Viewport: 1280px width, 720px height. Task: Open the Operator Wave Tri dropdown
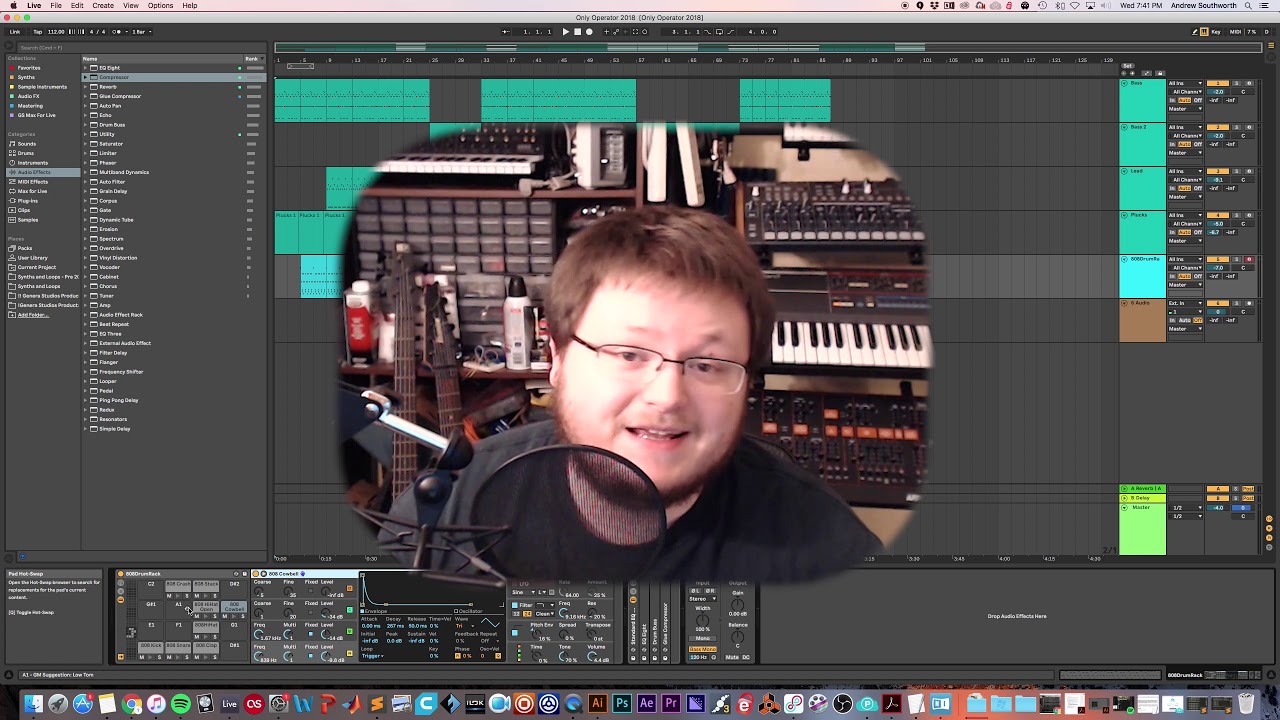tap(466, 626)
